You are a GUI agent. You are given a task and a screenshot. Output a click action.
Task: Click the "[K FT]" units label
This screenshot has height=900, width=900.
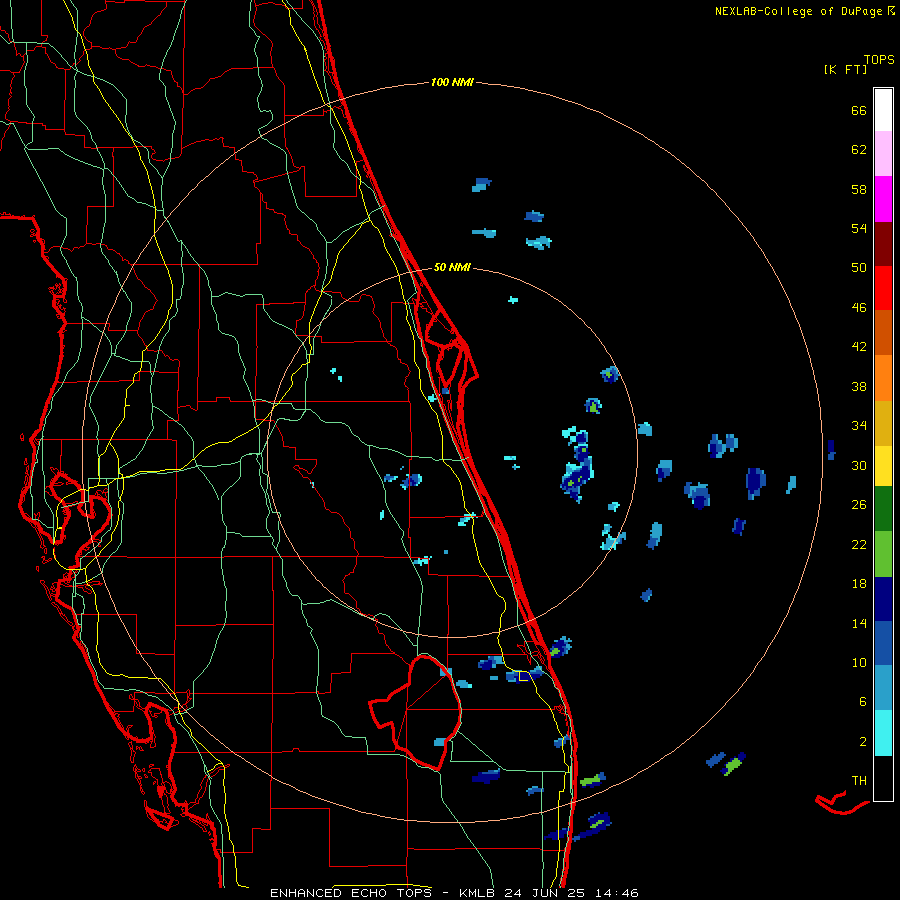tap(845, 69)
